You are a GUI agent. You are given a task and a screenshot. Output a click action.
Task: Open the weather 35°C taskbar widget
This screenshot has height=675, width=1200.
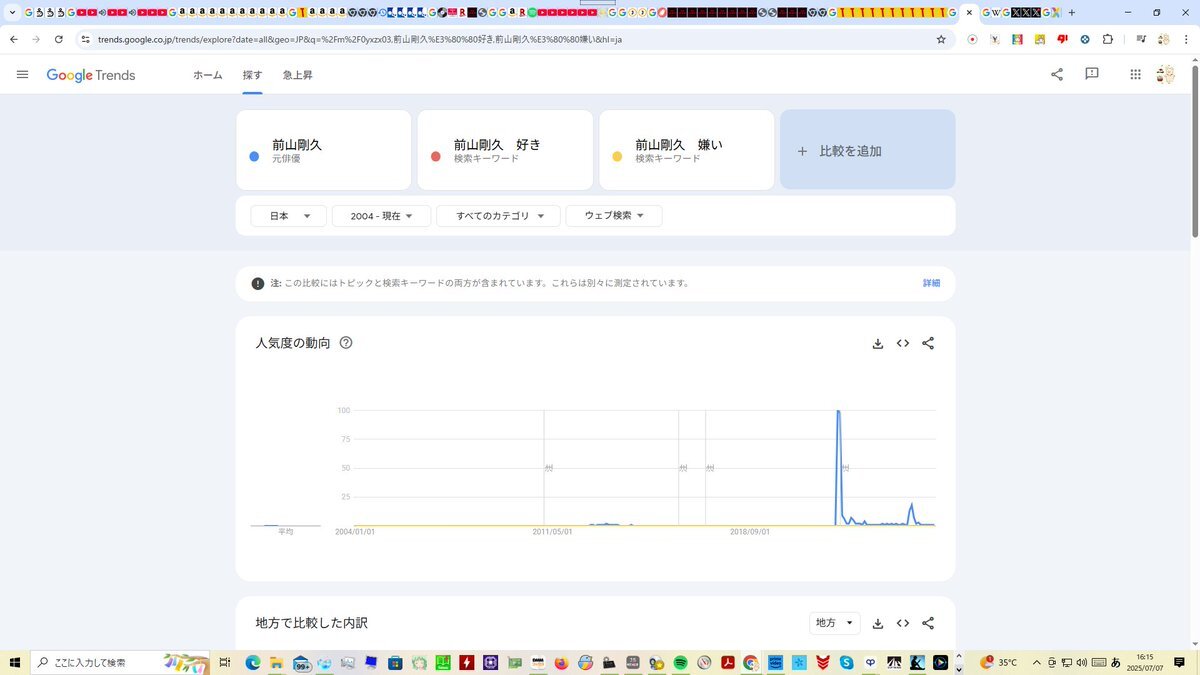click(x=999, y=662)
